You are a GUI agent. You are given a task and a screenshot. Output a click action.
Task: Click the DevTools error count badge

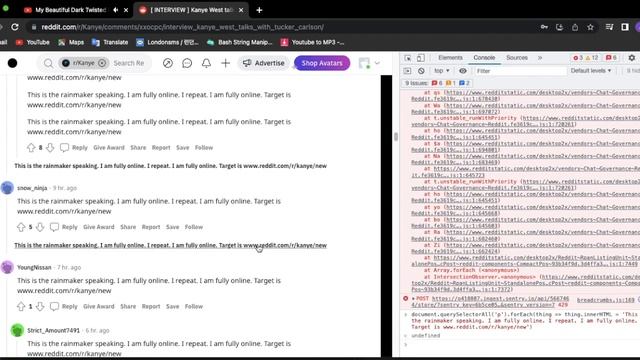click(x=578, y=58)
